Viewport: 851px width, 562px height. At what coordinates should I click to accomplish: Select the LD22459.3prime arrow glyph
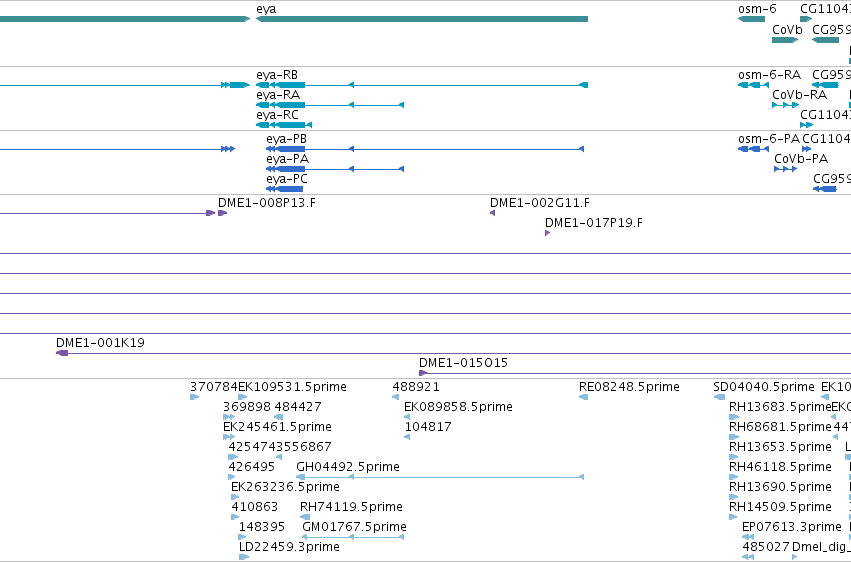point(244,557)
